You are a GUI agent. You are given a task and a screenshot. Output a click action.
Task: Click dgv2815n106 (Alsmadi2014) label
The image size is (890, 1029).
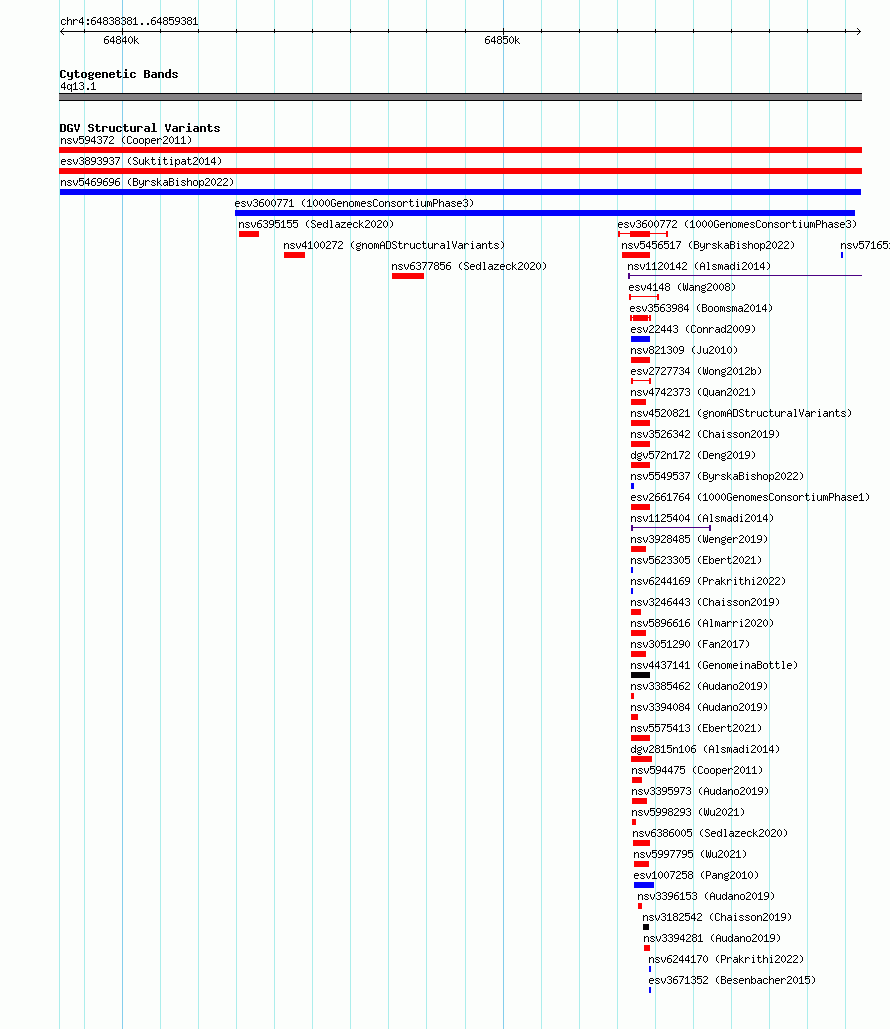(x=705, y=749)
